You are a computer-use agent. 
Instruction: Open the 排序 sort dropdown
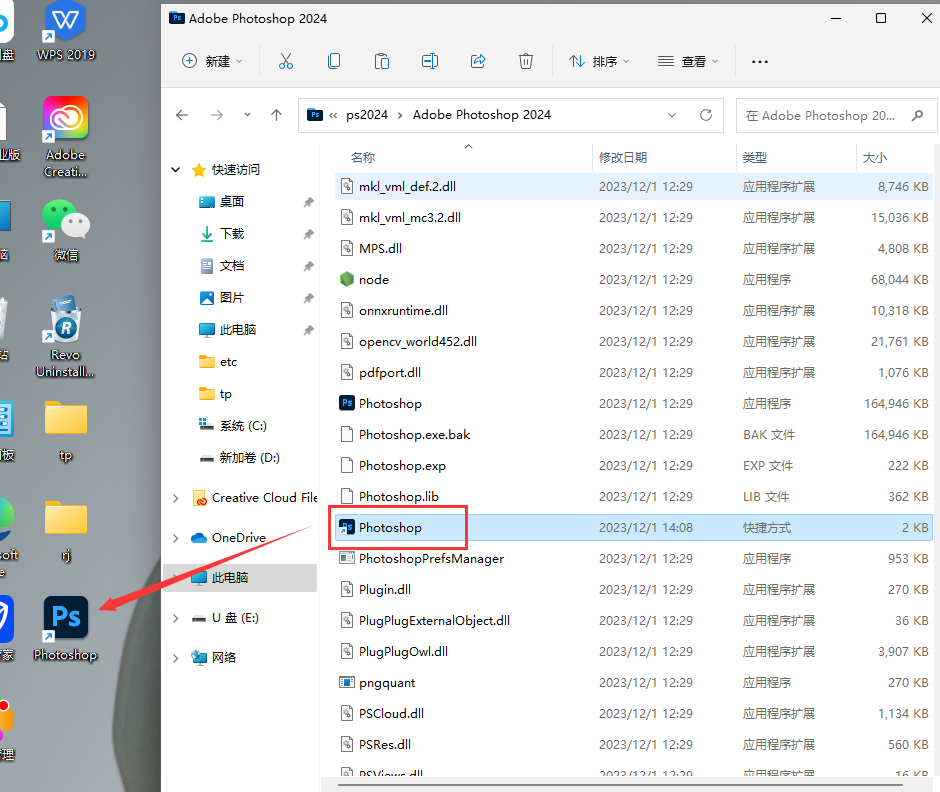599,62
